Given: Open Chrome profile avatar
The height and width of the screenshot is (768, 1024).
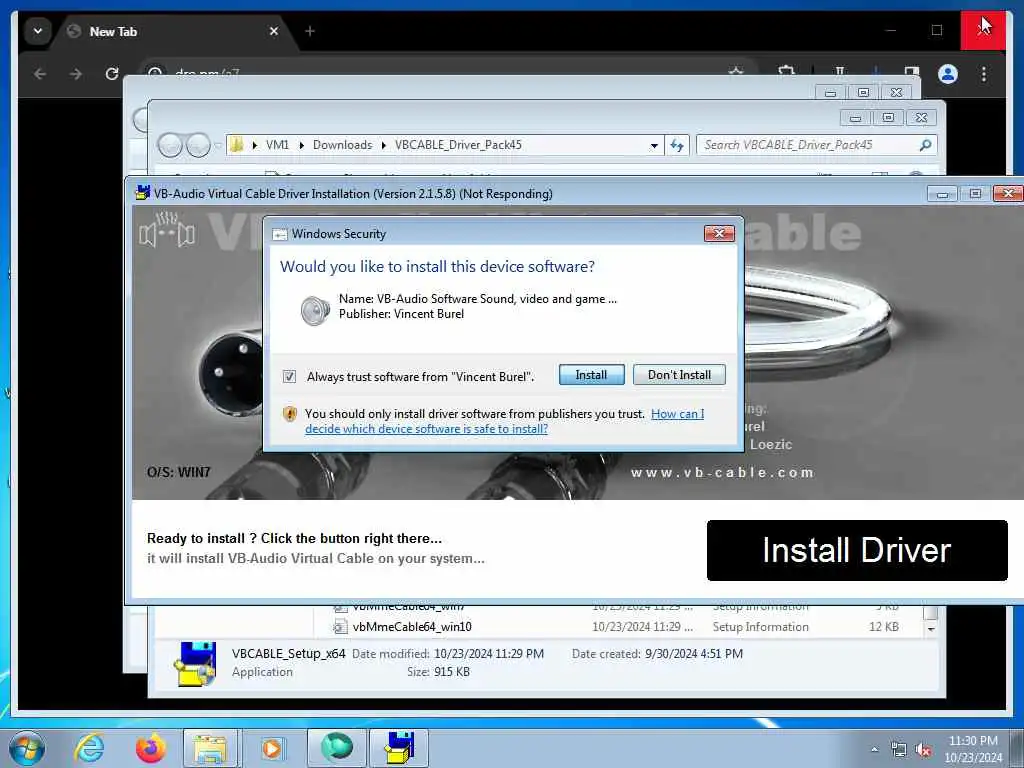Looking at the screenshot, I should click(948, 74).
